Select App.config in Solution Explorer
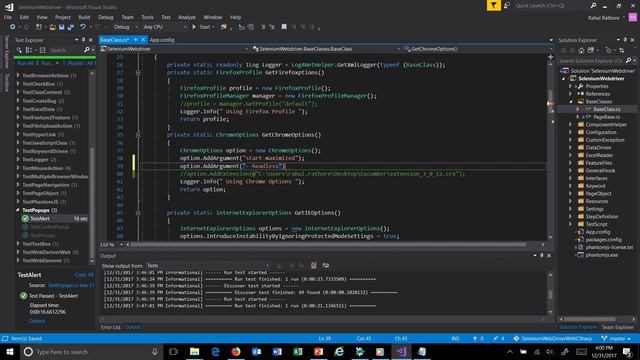Screen dimensions: 640x360 (598, 232)
